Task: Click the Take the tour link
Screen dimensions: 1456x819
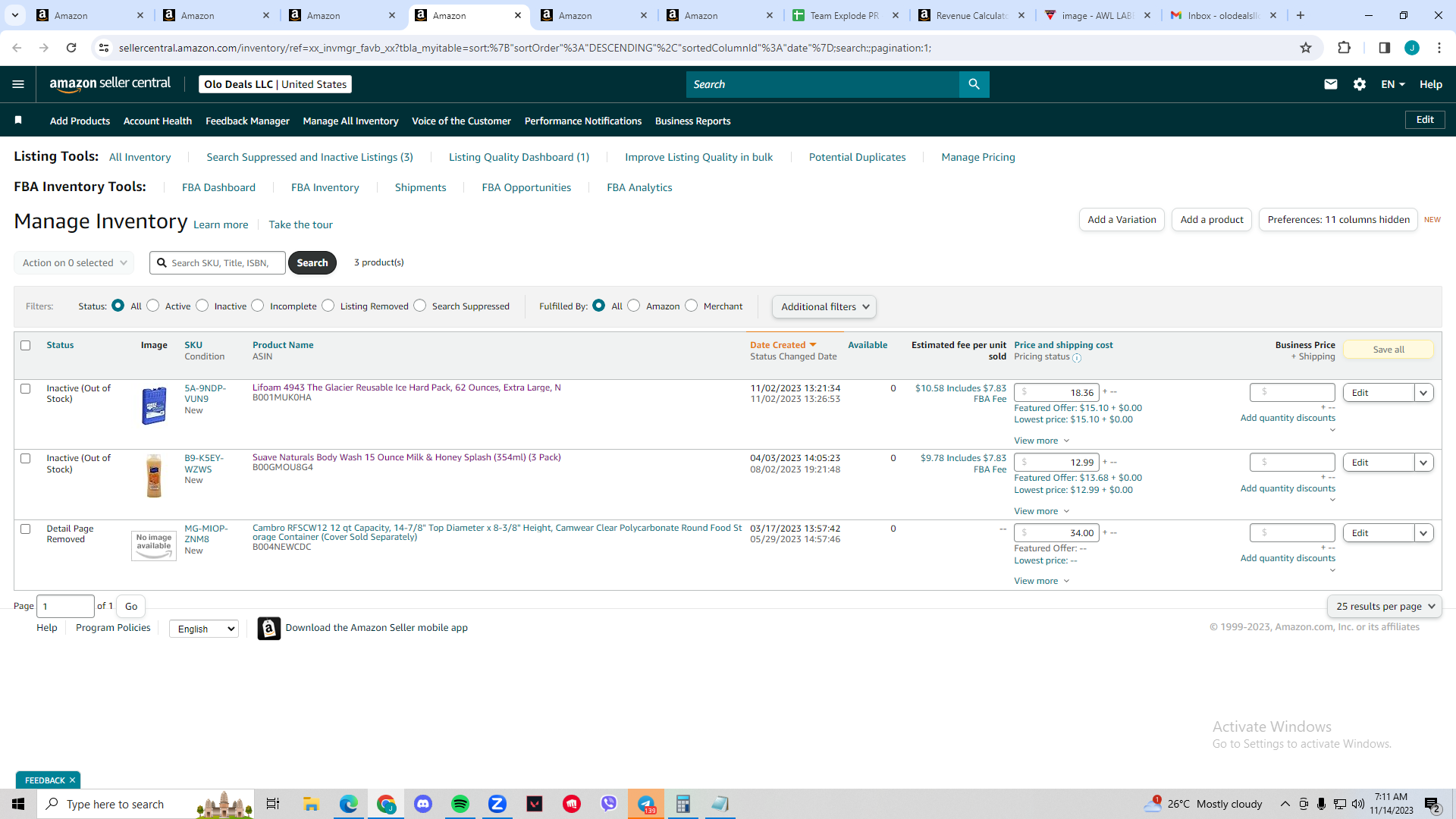Action: tap(300, 224)
